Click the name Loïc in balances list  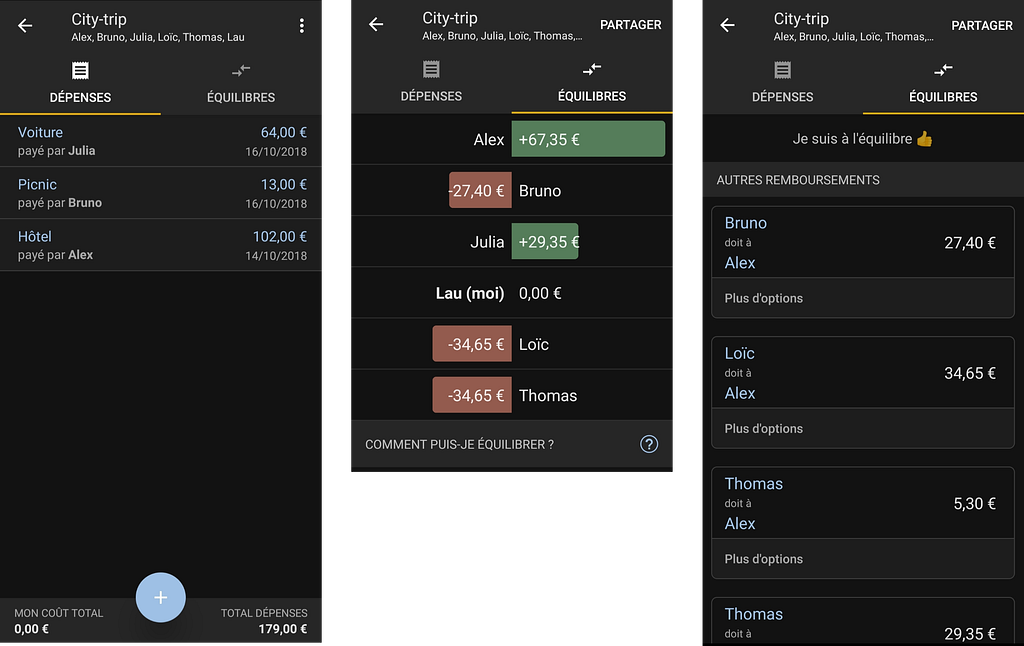[x=534, y=344]
